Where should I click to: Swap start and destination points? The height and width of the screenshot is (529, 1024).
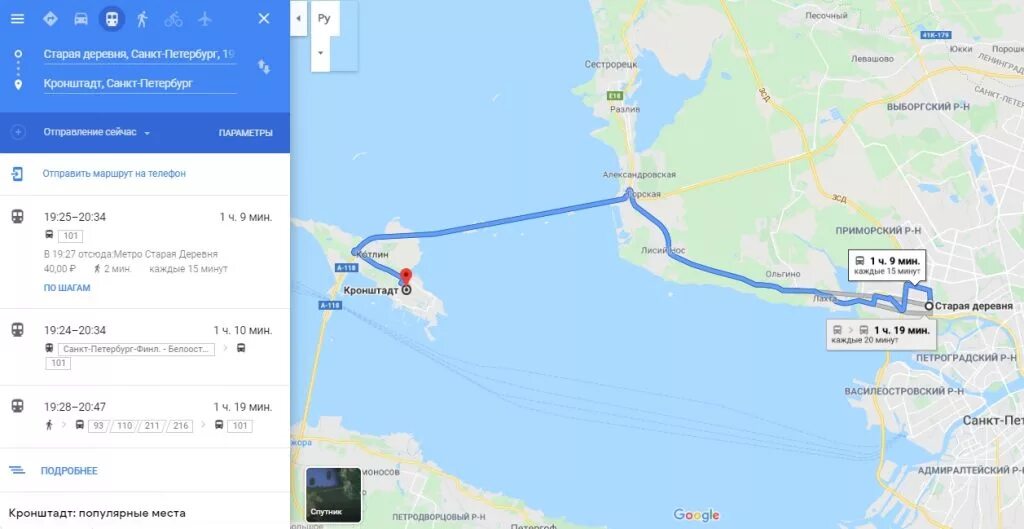tap(264, 67)
